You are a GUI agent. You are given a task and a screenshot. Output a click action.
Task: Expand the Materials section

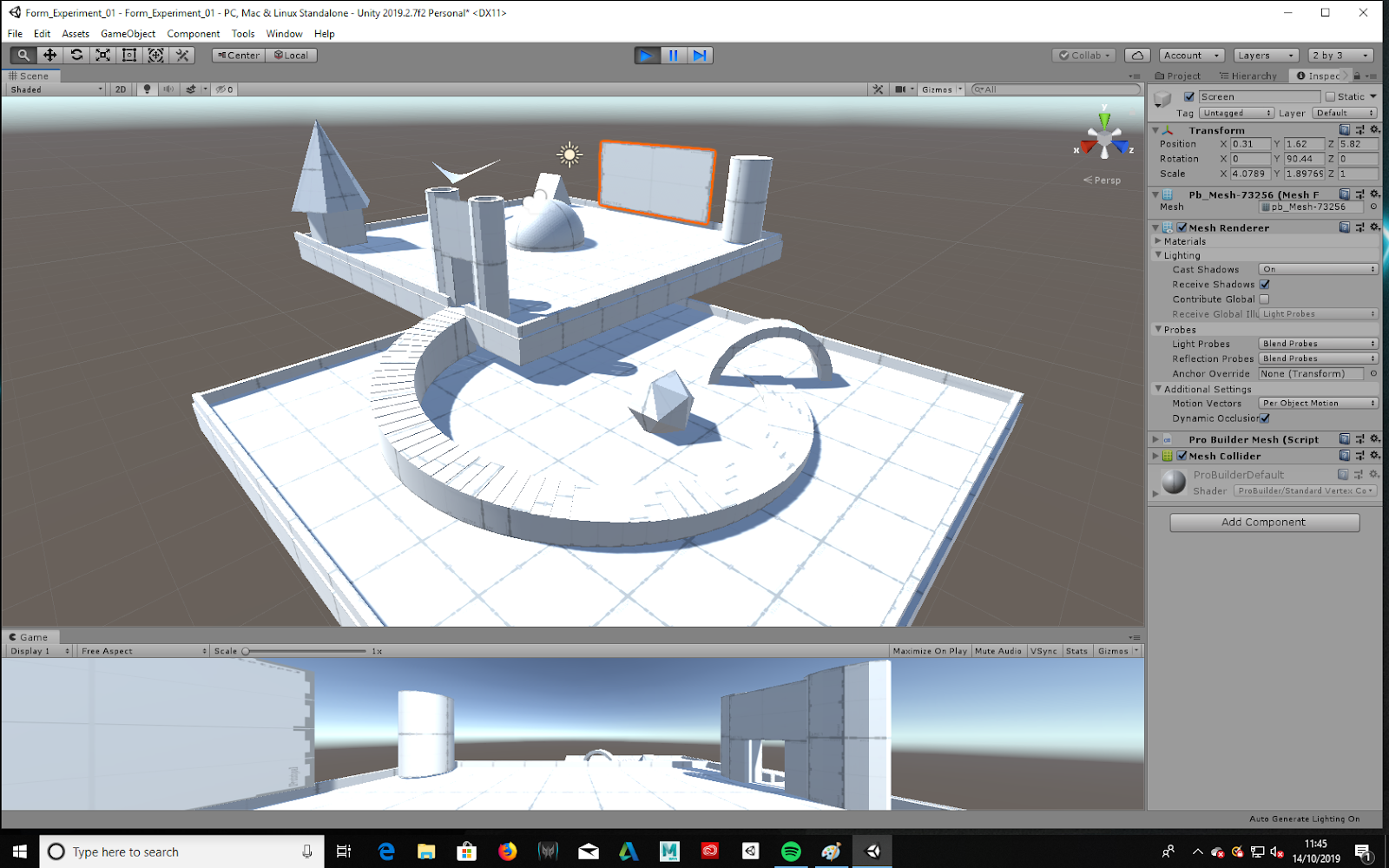[x=1158, y=241]
